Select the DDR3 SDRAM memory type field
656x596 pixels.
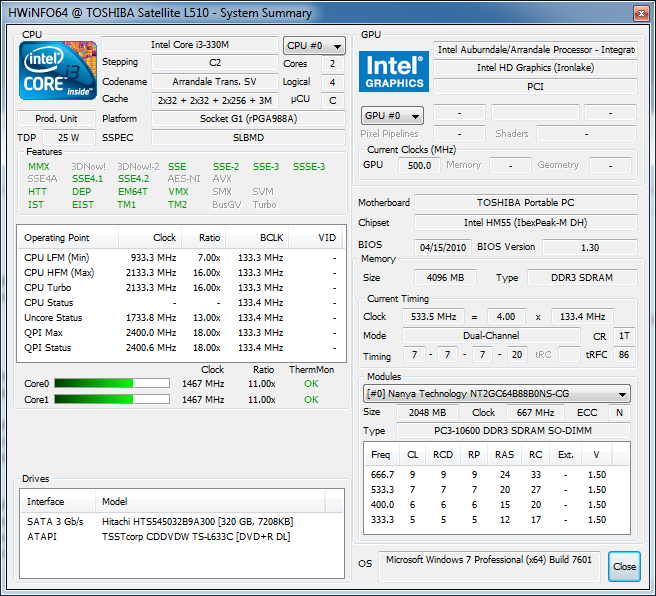[582, 278]
